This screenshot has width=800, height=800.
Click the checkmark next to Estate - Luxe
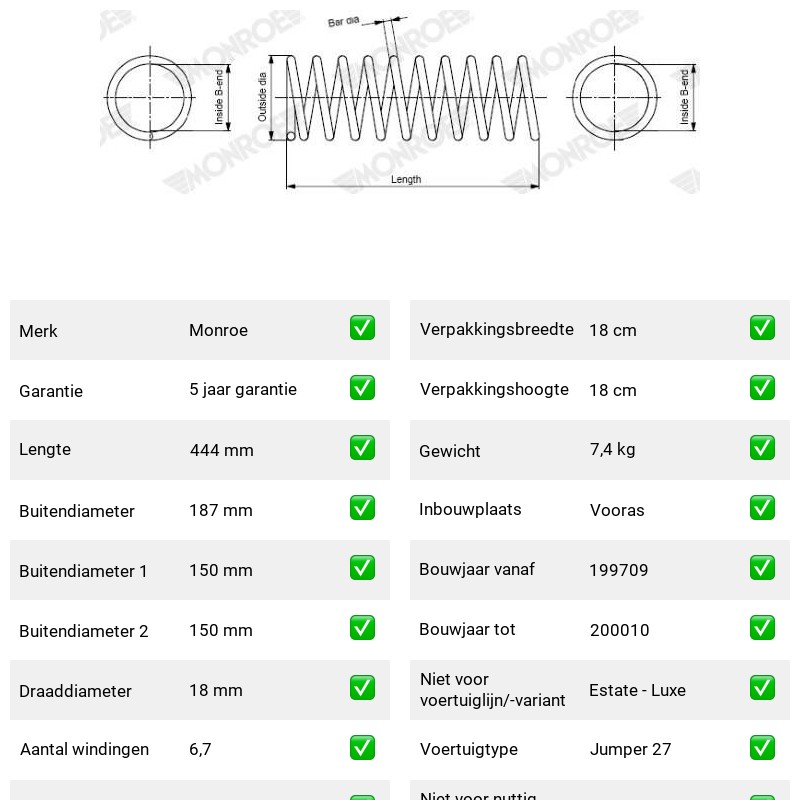point(762,688)
